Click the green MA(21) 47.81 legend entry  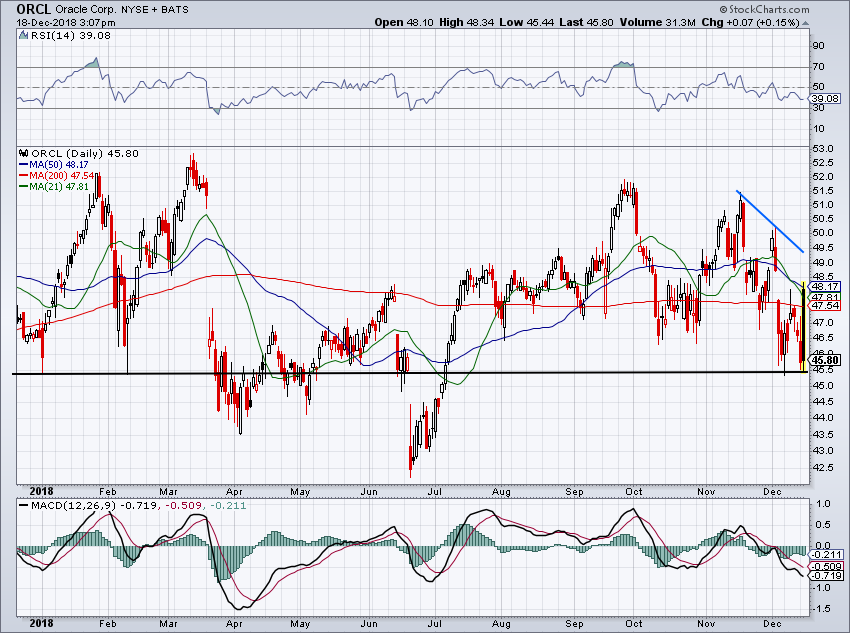coord(53,186)
